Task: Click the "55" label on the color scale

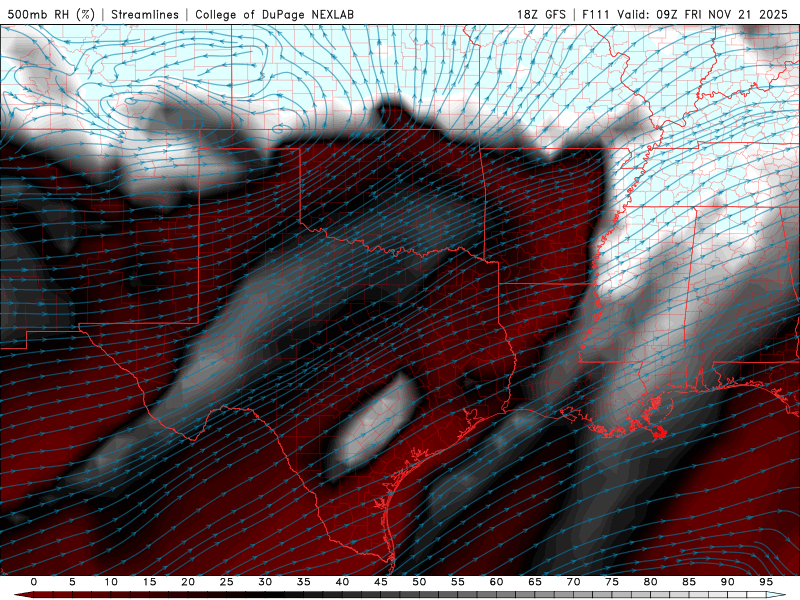Action: pos(458,582)
